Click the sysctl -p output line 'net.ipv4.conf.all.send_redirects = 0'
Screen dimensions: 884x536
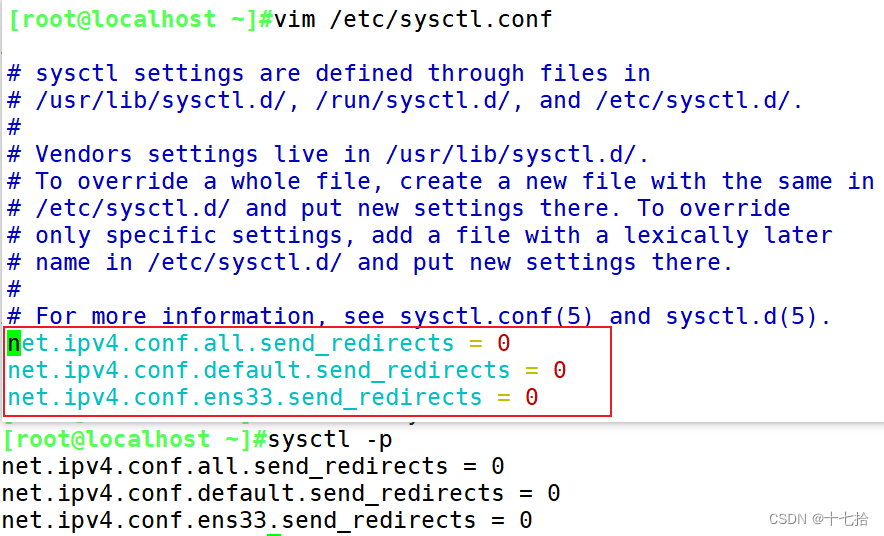(253, 467)
